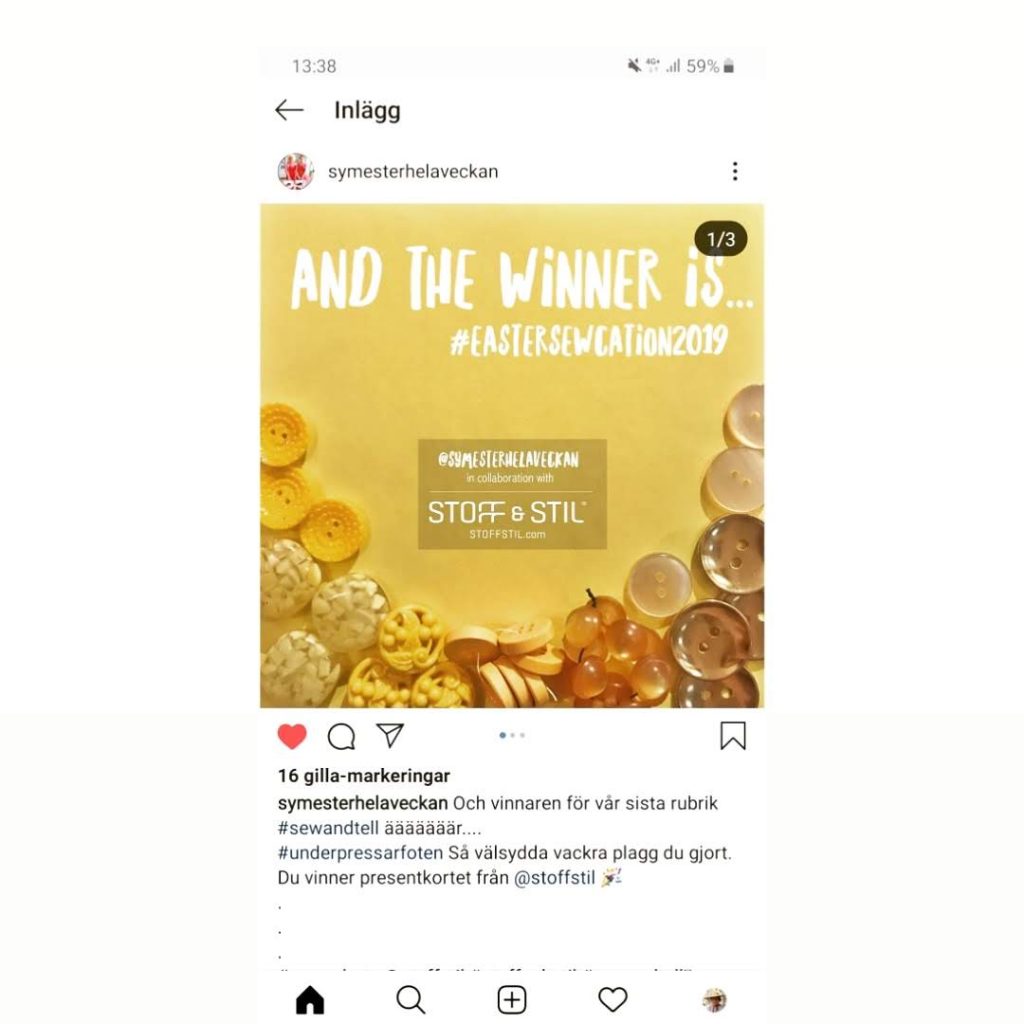Open comments with the speech bubble icon

pos(341,737)
